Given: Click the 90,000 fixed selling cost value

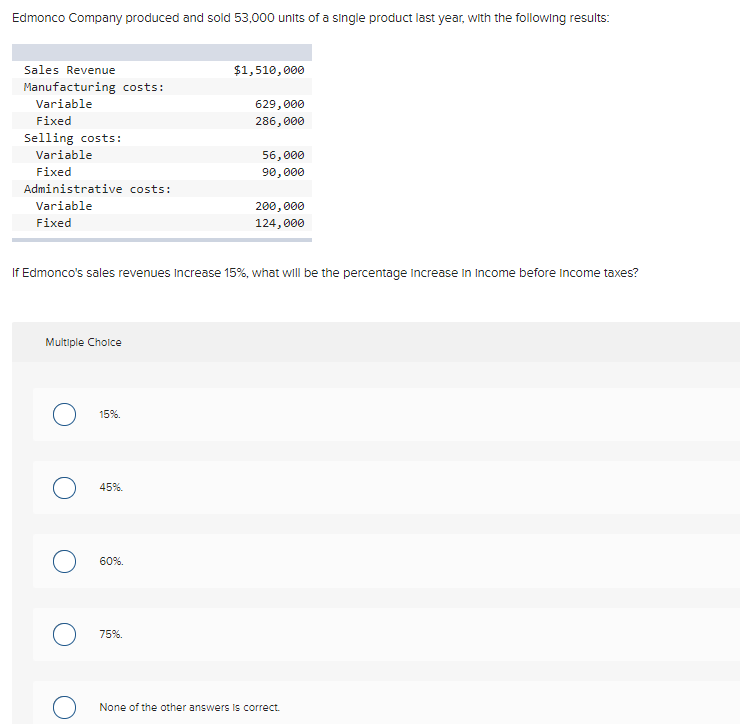Looking at the screenshot, I should (x=283, y=172).
